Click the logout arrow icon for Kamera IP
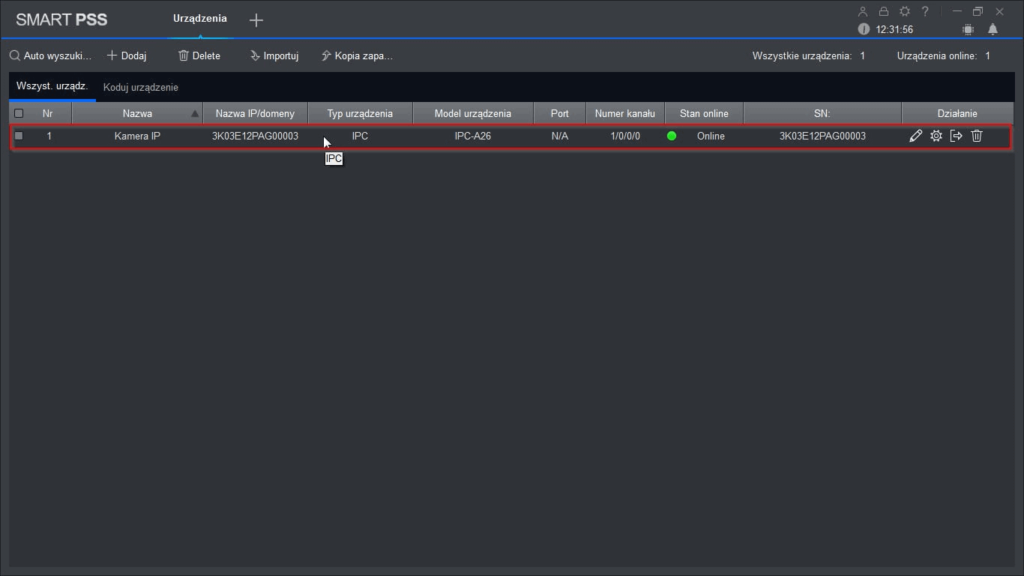Image resolution: width=1024 pixels, height=576 pixels. pyautogui.click(x=956, y=136)
